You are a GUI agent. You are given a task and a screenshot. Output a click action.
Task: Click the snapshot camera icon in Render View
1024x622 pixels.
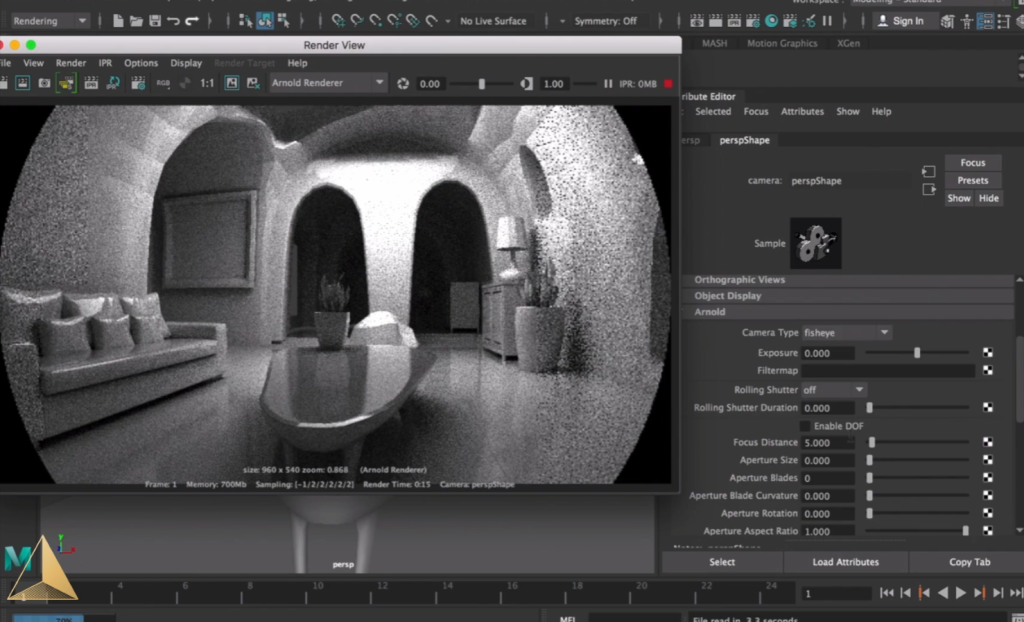point(44,83)
